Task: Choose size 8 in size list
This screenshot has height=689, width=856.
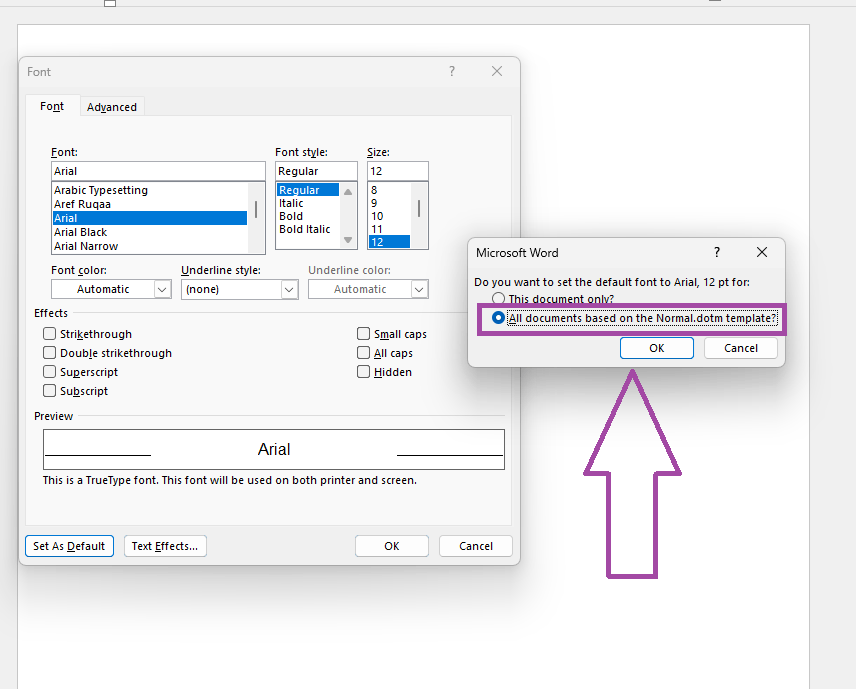Action: (389, 190)
